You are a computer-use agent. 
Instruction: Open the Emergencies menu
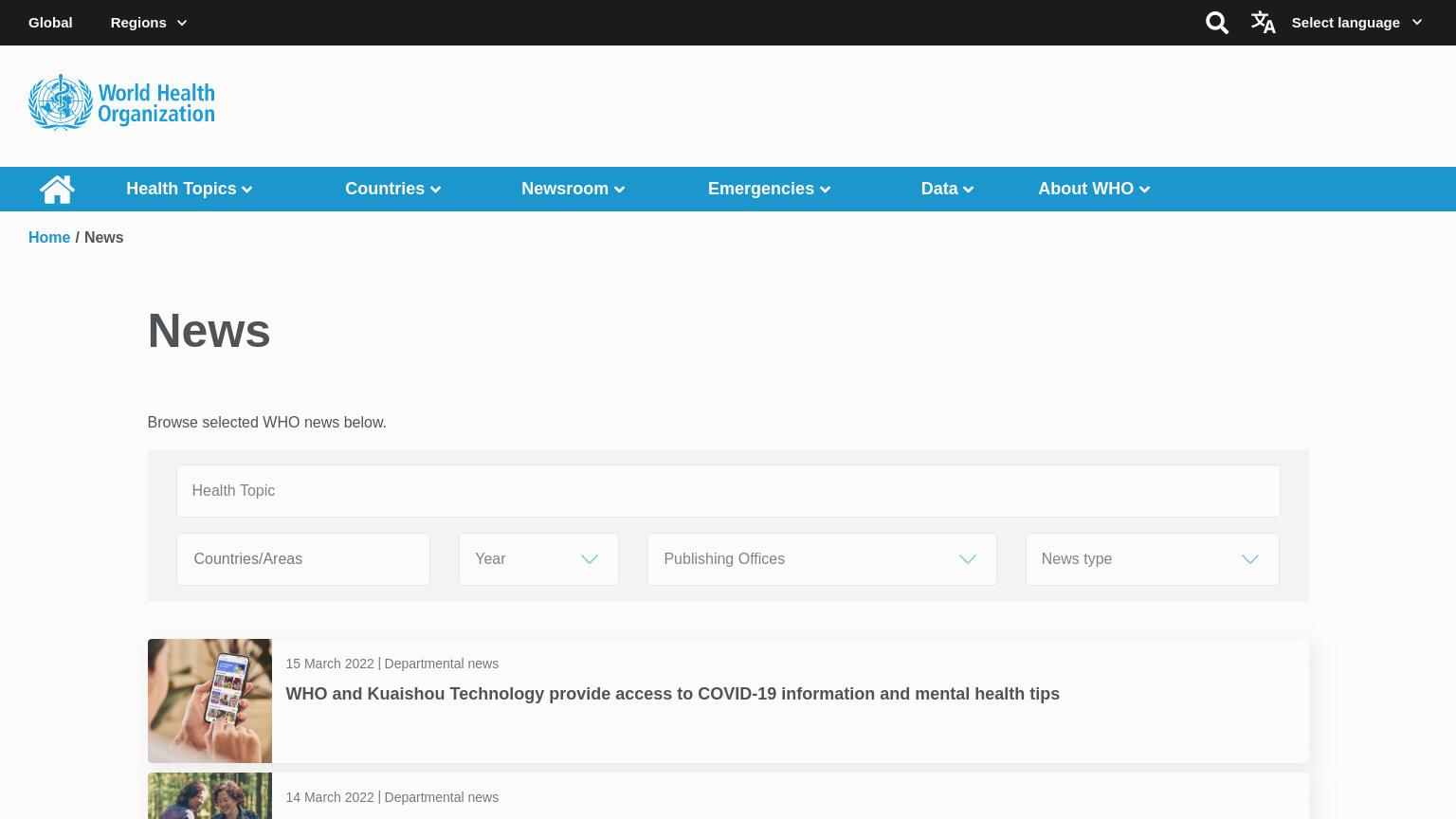click(770, 189)
